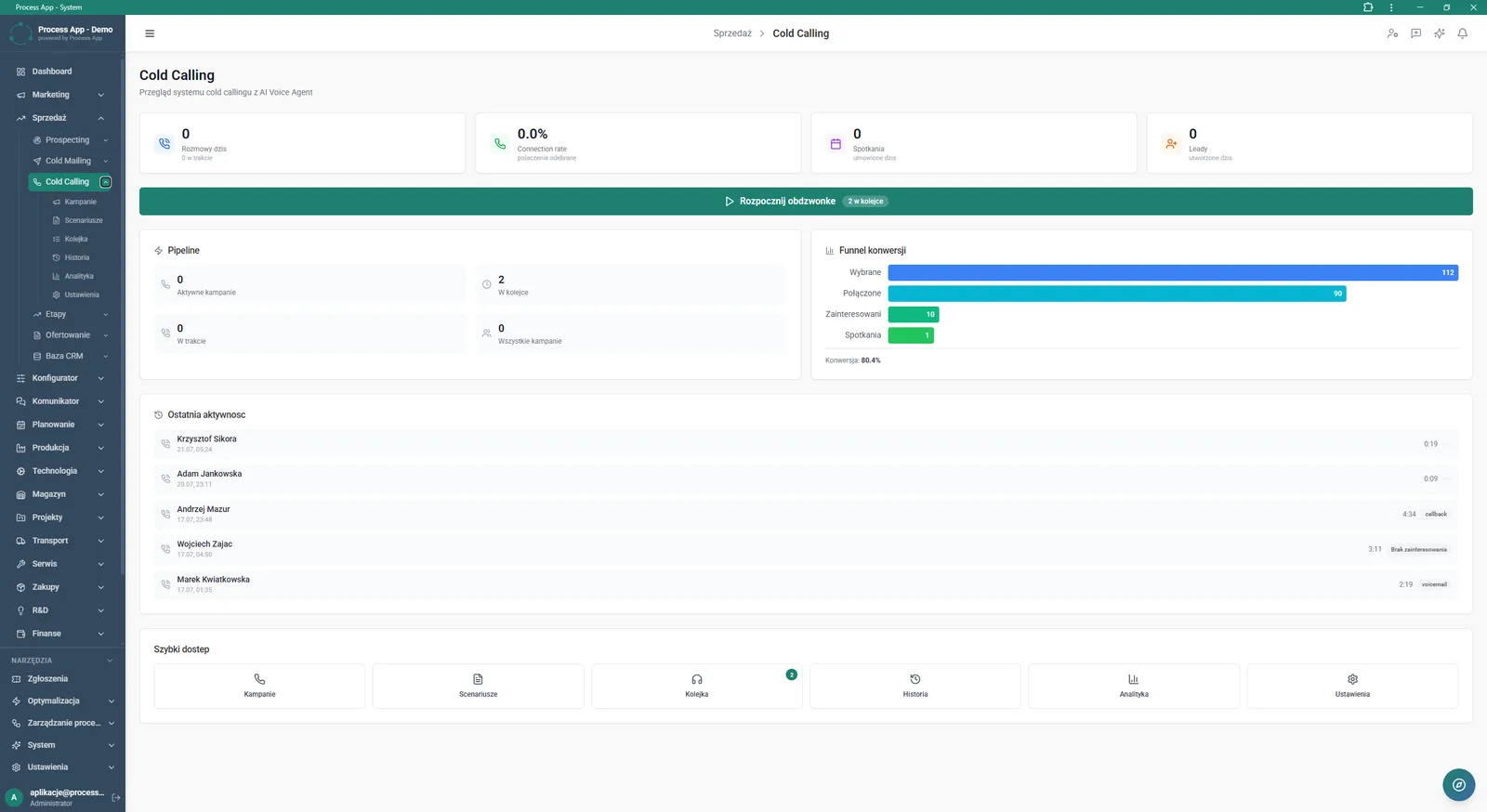Open Analityka quick access card
1487x812 pixels.
(x=1134, y=687)
